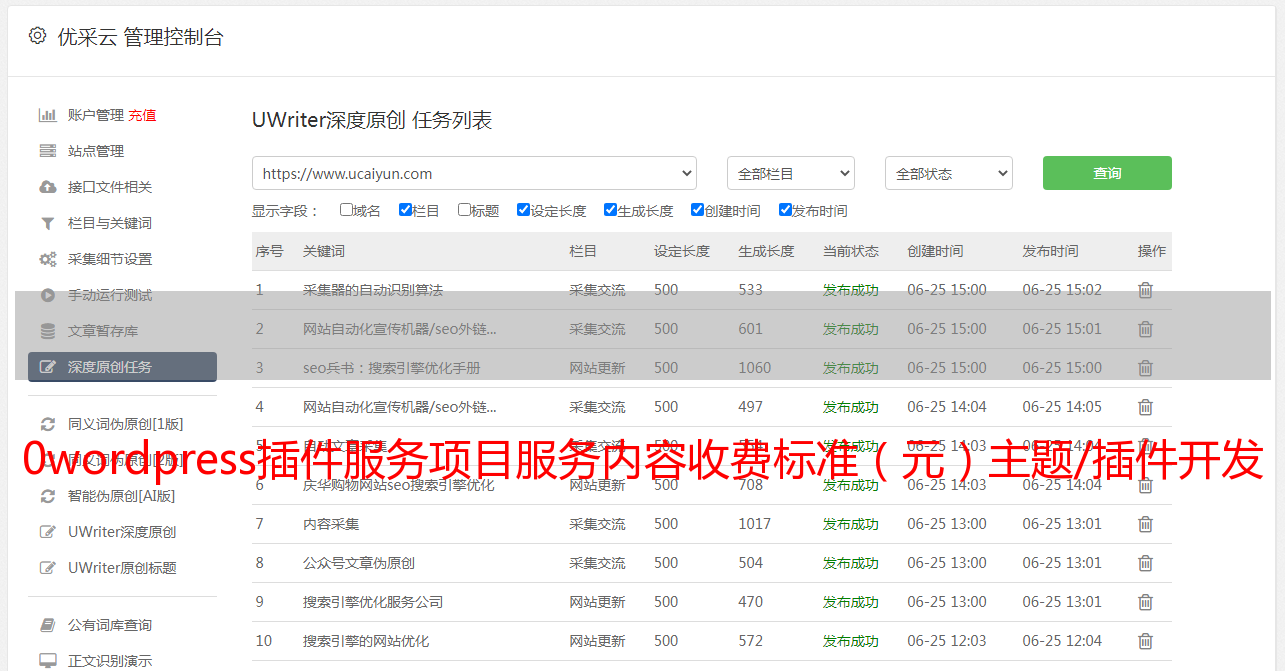Image resolution: width=1285 pixels, height=671 pixels.
Task: Go to 智能伪原创[AI版] in sidebar
Action: coord(121,496)
